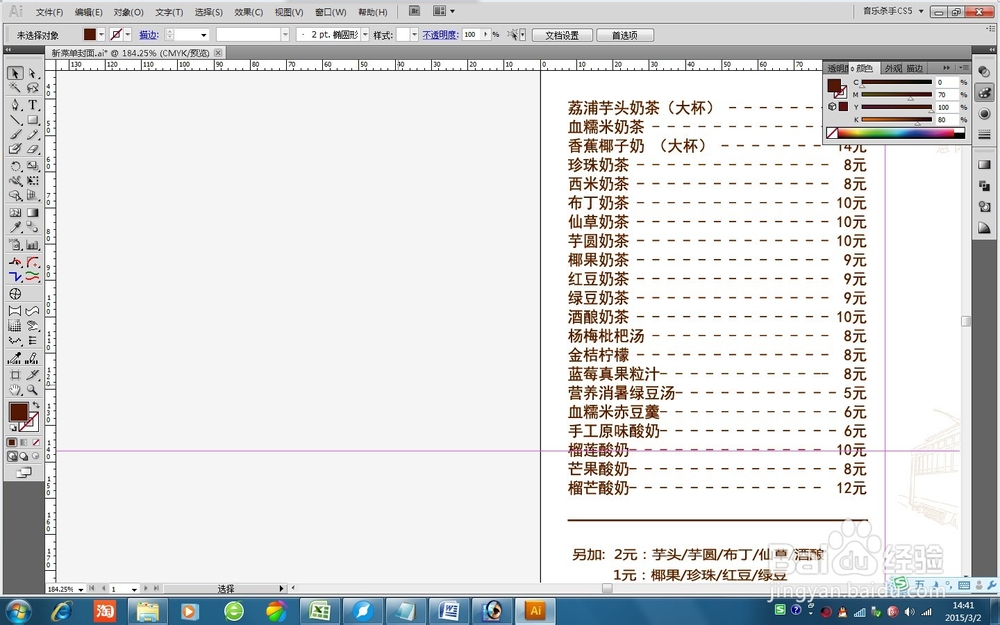
Task: Open fill color dropdown in control bar
Action: pos(101,35)
